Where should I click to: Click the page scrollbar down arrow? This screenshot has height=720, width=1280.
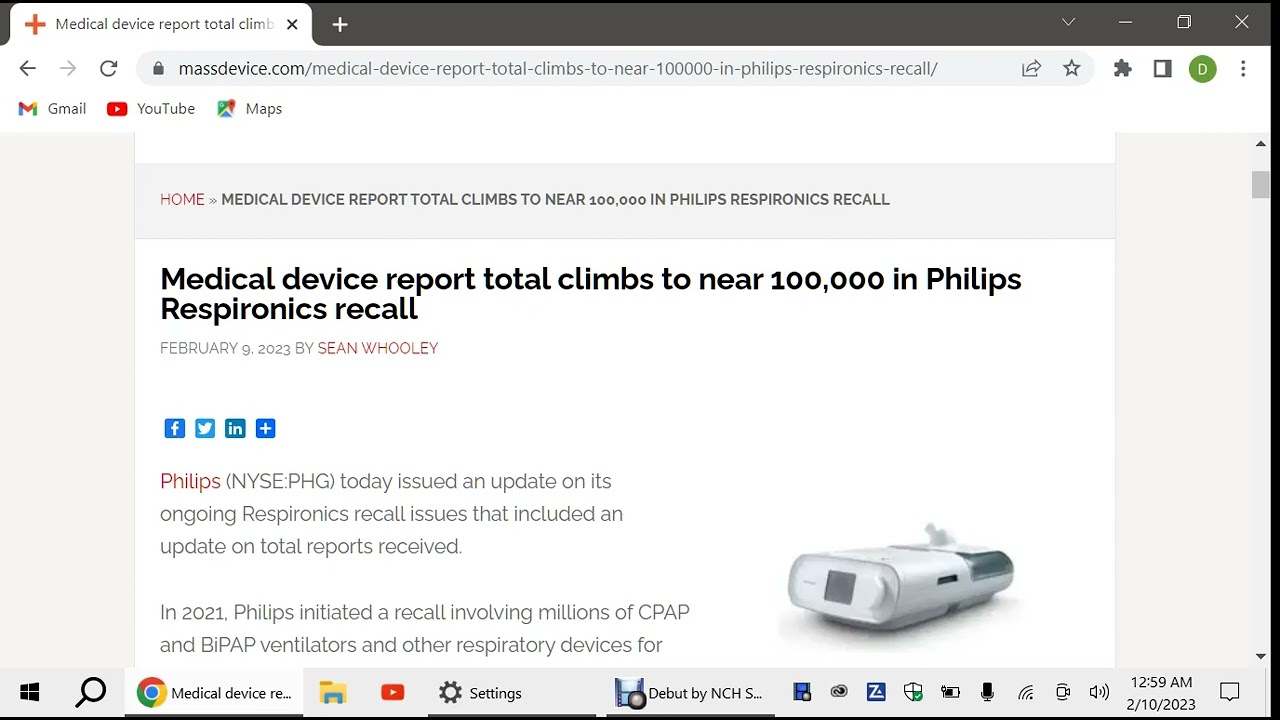(x=1261, y=656)
